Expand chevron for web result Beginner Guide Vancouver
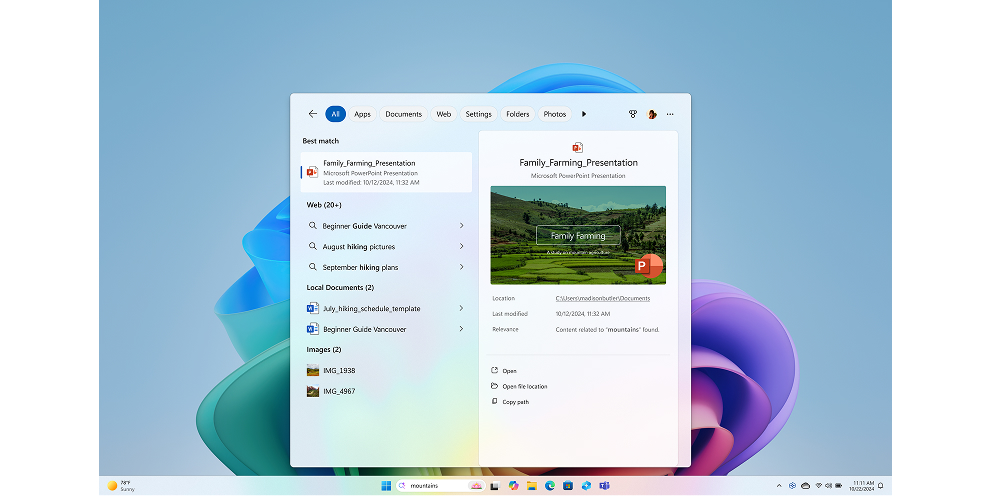 [x=461, y=226]
